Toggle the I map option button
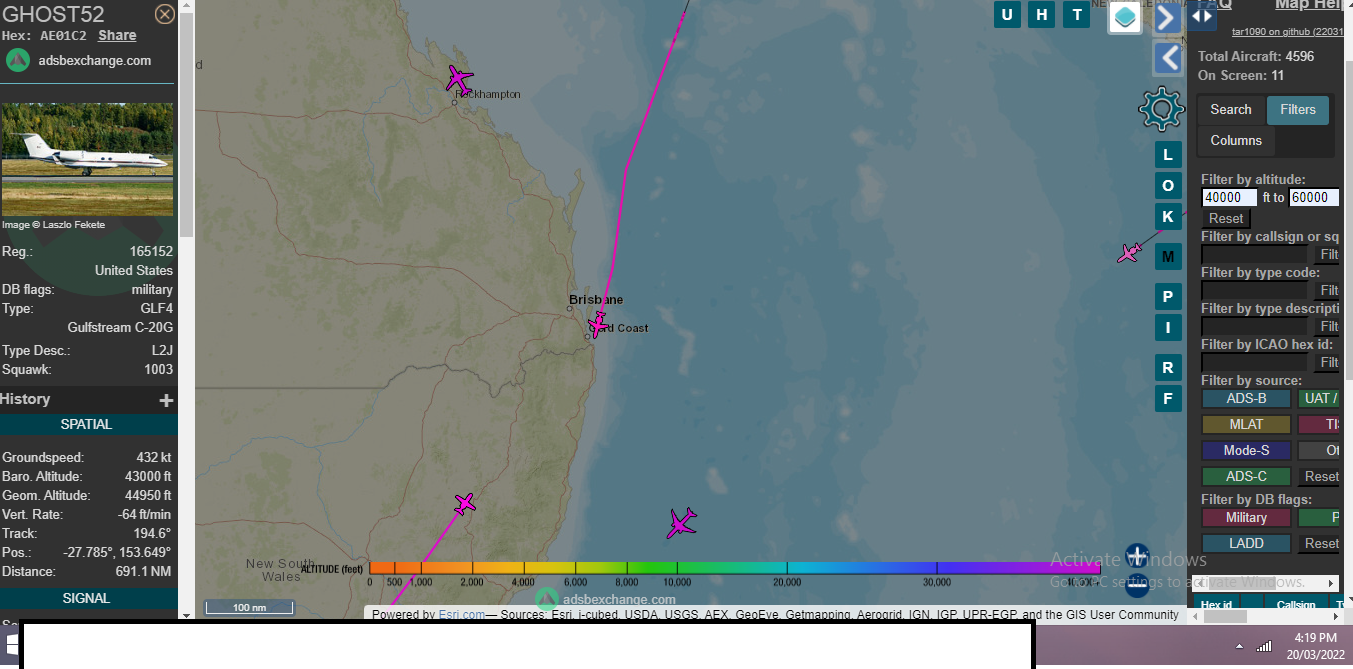Viewport: 1353px width, 669px height. tap(1167, 327)
